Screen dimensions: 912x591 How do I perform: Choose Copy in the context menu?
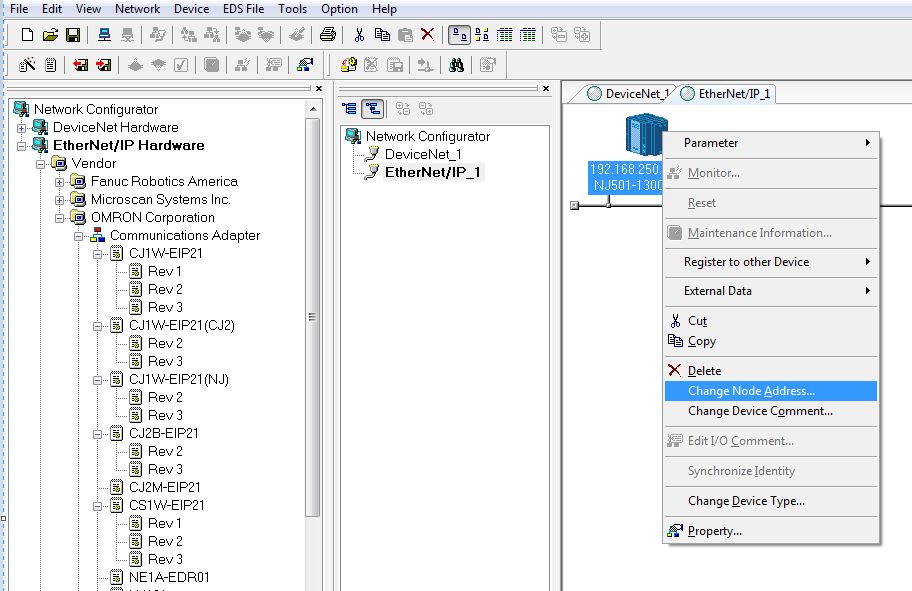pyautogui.click(x=771, y=341)
